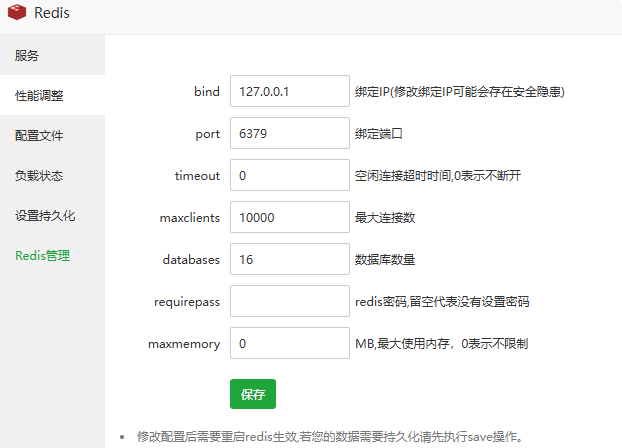This screenshot has width=622, height=448.
Task: Open the green Redis管理 tab
Action: coord(42,256)
